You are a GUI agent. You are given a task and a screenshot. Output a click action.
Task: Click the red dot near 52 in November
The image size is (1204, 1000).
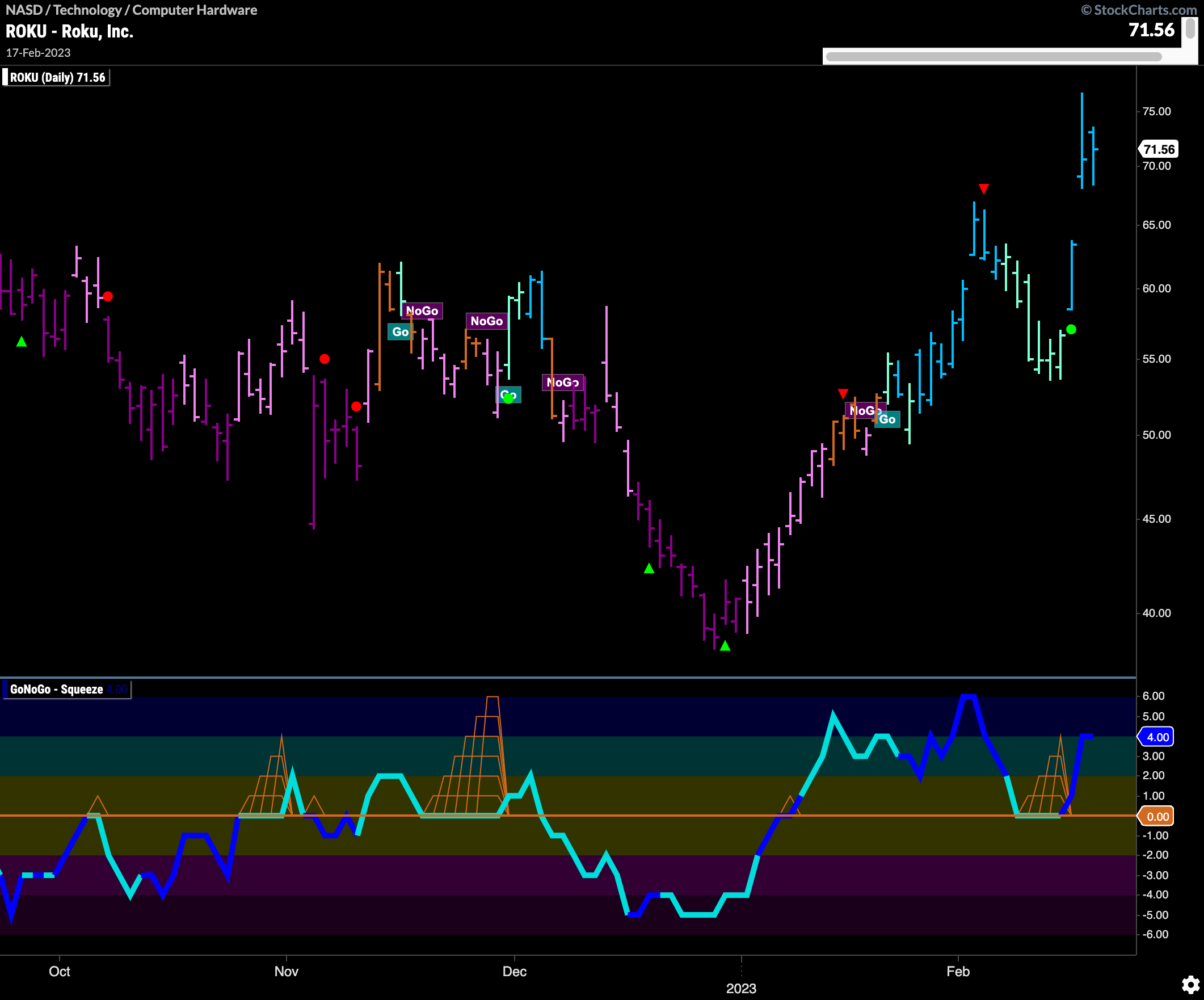tap(356, 406)
